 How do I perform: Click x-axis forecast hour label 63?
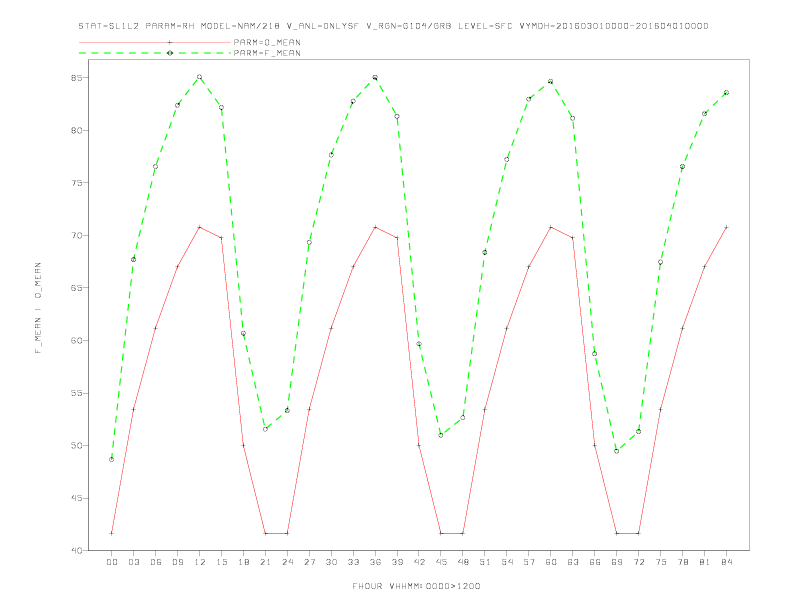(573, 562)
